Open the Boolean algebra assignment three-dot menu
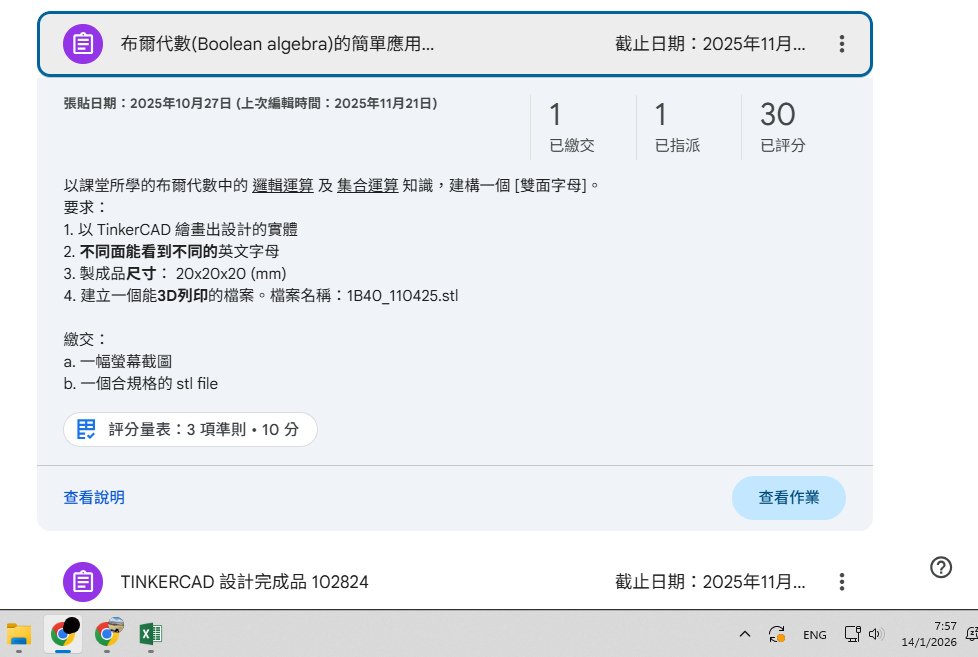The width and height of the screenshot is (978, 657). (x=841, y=44)
